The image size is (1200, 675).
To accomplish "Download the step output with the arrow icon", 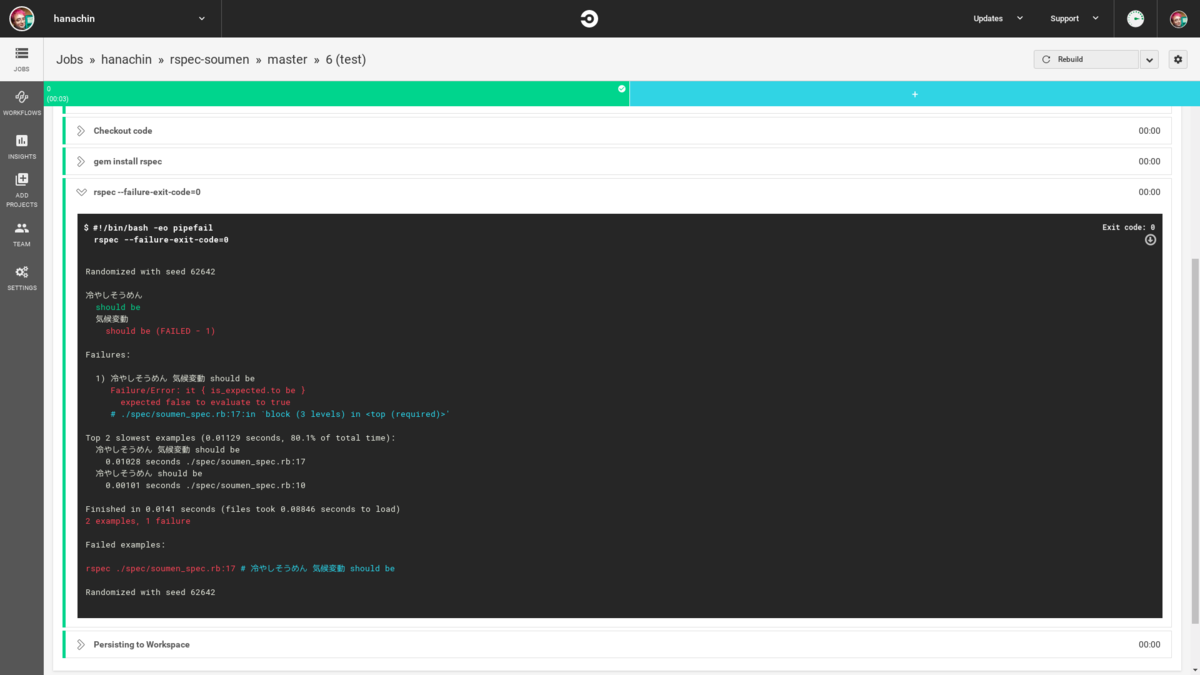I will pos(1150,240).
